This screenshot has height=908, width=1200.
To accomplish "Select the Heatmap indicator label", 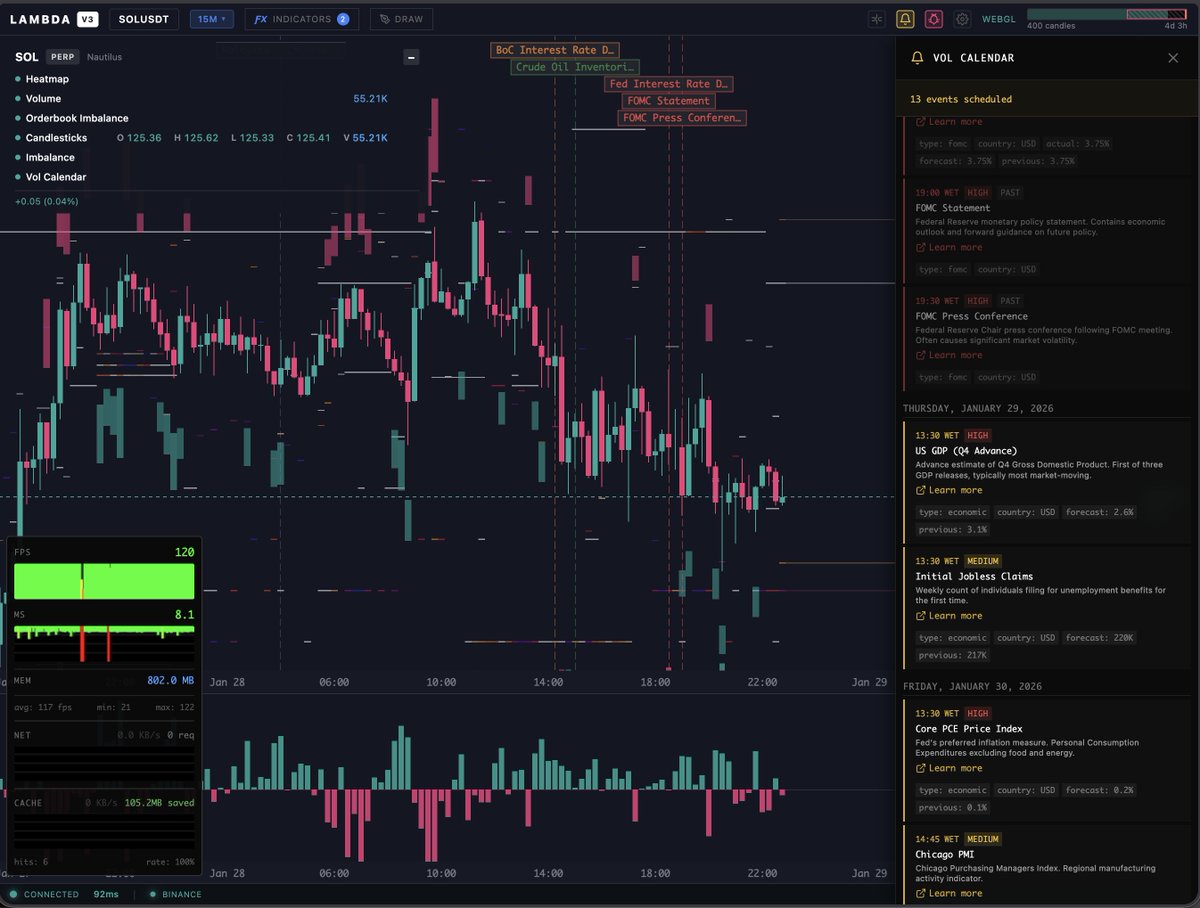I will pyautogui.click(x=47, y=79).
